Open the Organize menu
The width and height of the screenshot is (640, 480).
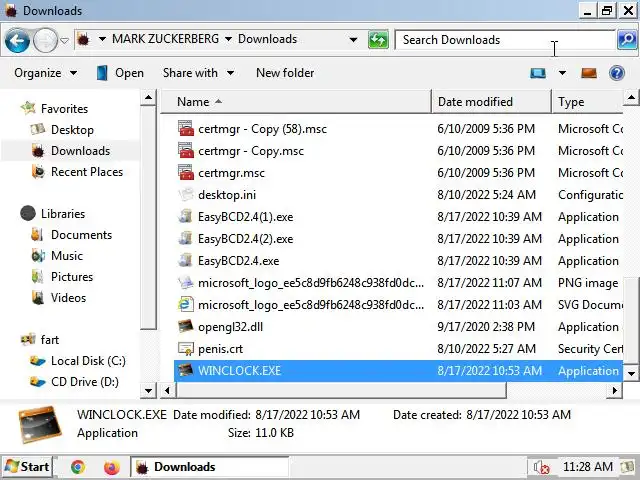(x=45, y=73)
